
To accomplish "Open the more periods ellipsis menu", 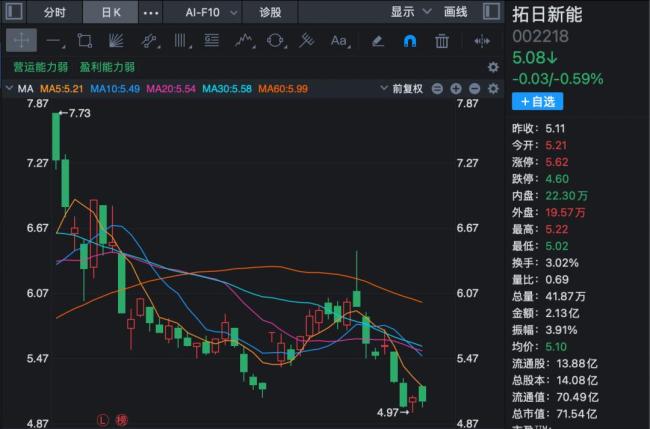I will [x=150, y=12].
